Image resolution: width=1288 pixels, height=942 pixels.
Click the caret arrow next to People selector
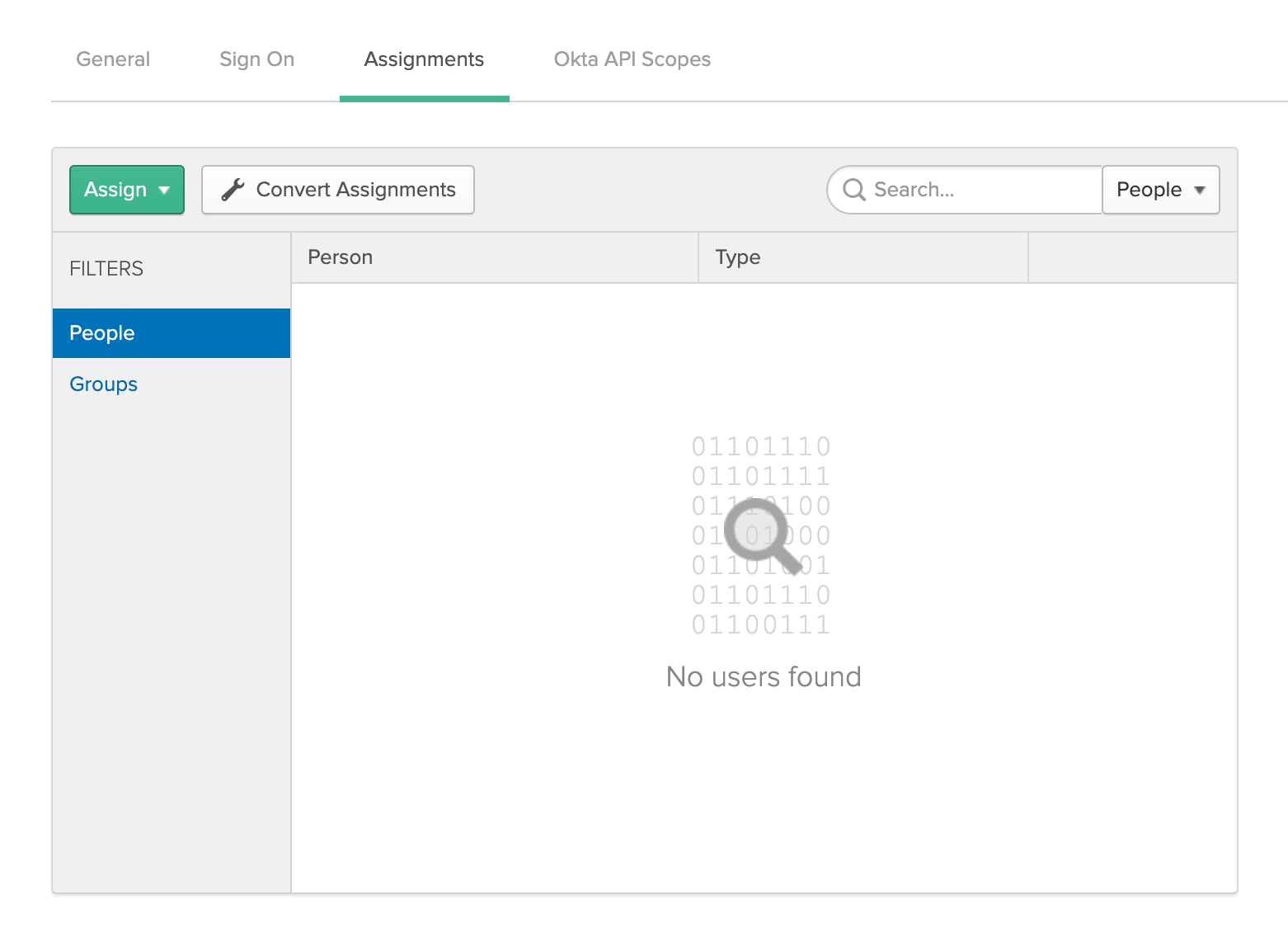[1199, 191]
